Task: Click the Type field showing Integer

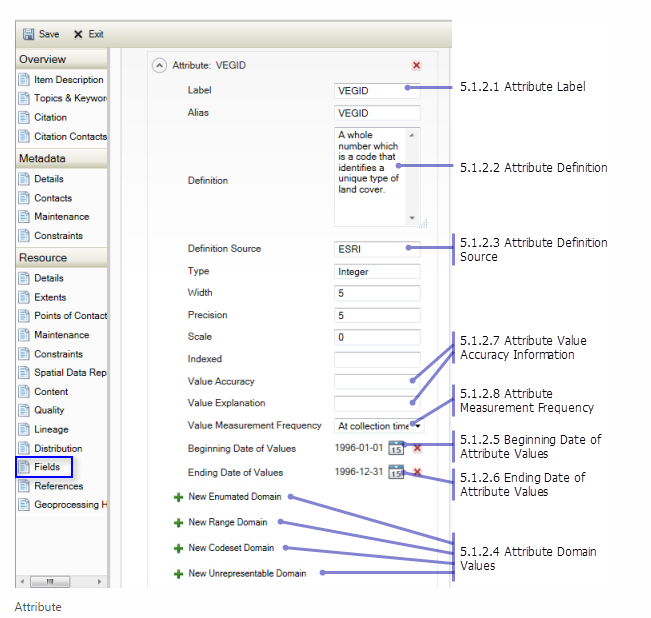Action: [x=377, y=271]
